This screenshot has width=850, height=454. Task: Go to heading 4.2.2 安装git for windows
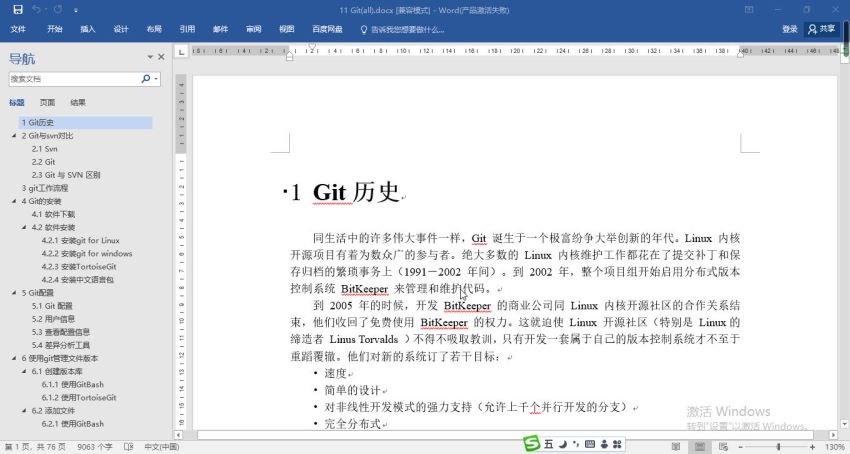click(87, 253)
